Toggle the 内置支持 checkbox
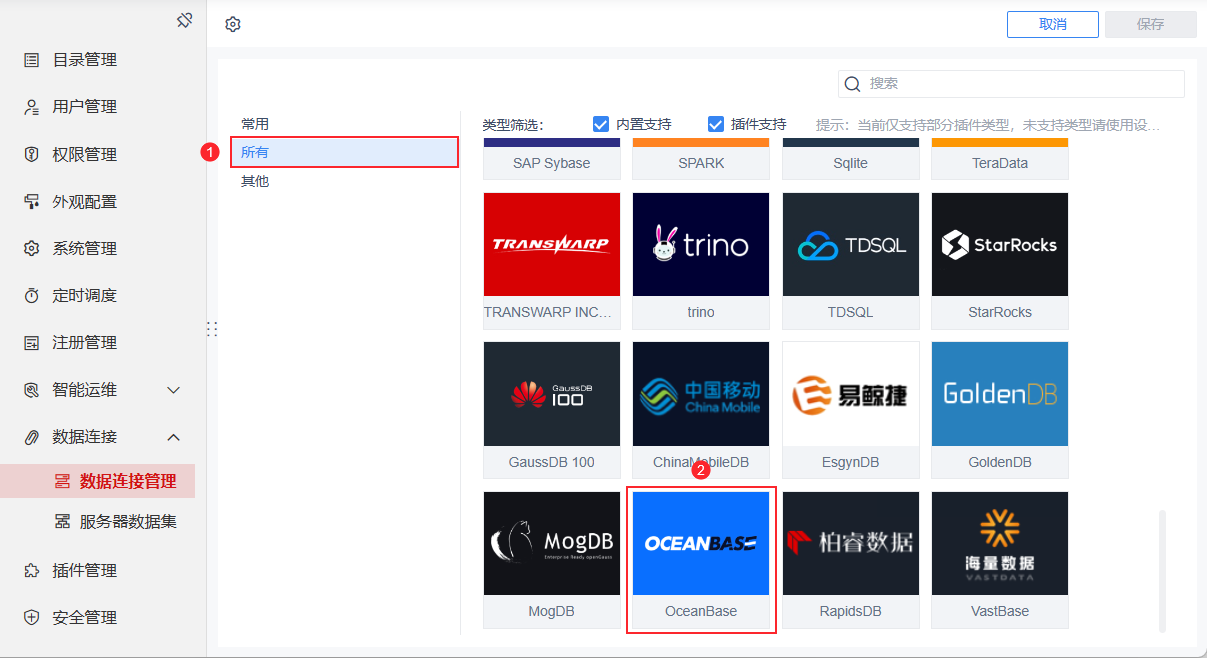 point(601,124)
